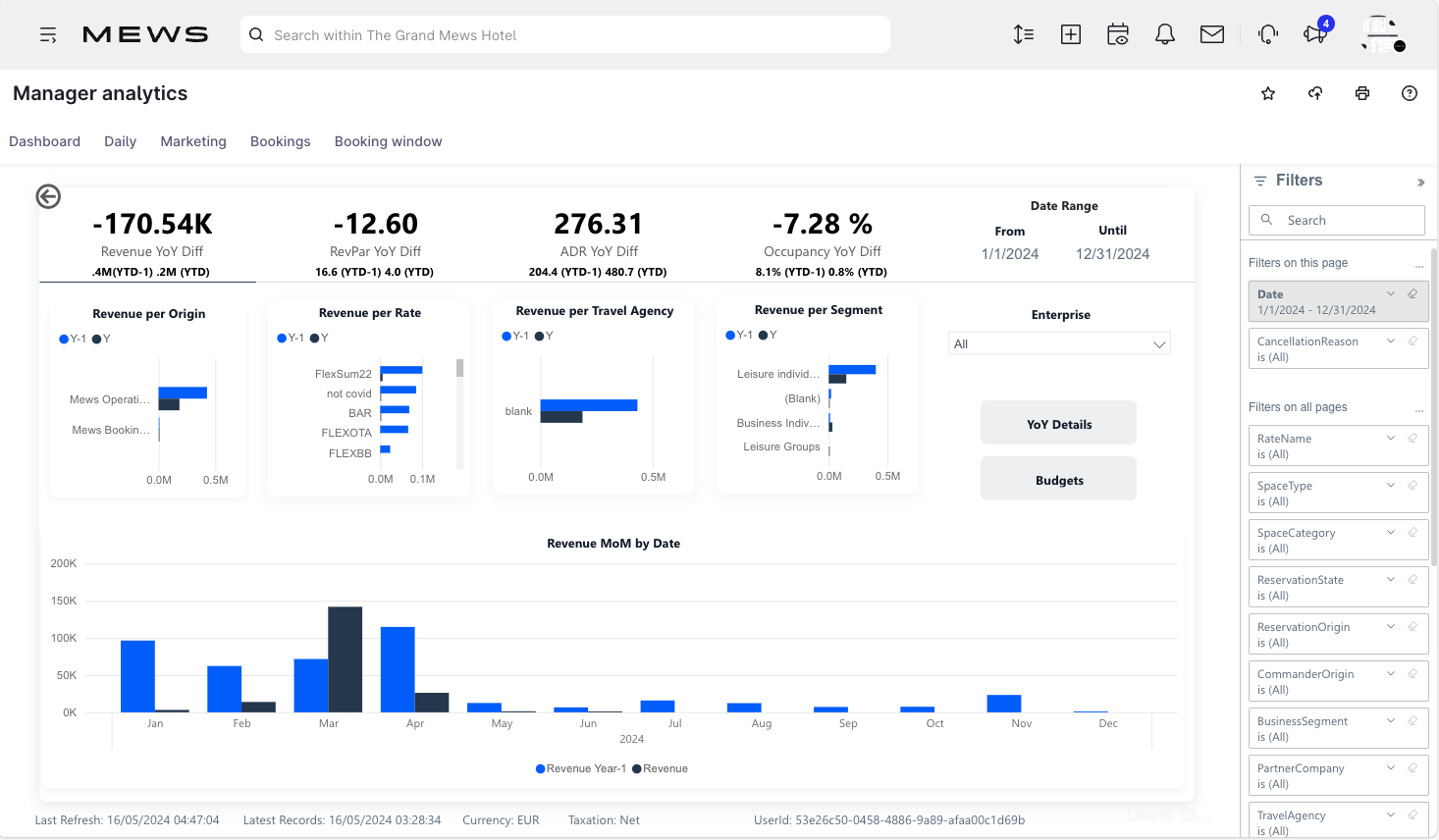Image resolution: width=1439 pixels, height=840 pixels.
Task: Click the MEWS logo
Action: (x=145, y=35)
